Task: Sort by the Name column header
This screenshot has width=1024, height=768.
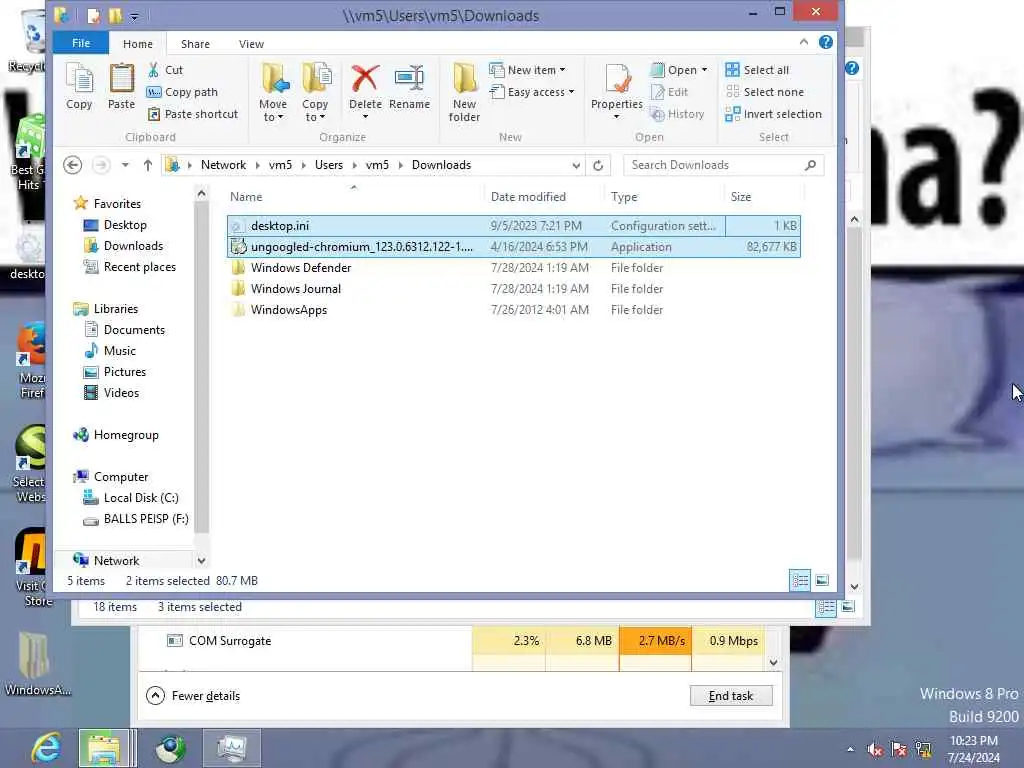Action: [x=353, y=197]
